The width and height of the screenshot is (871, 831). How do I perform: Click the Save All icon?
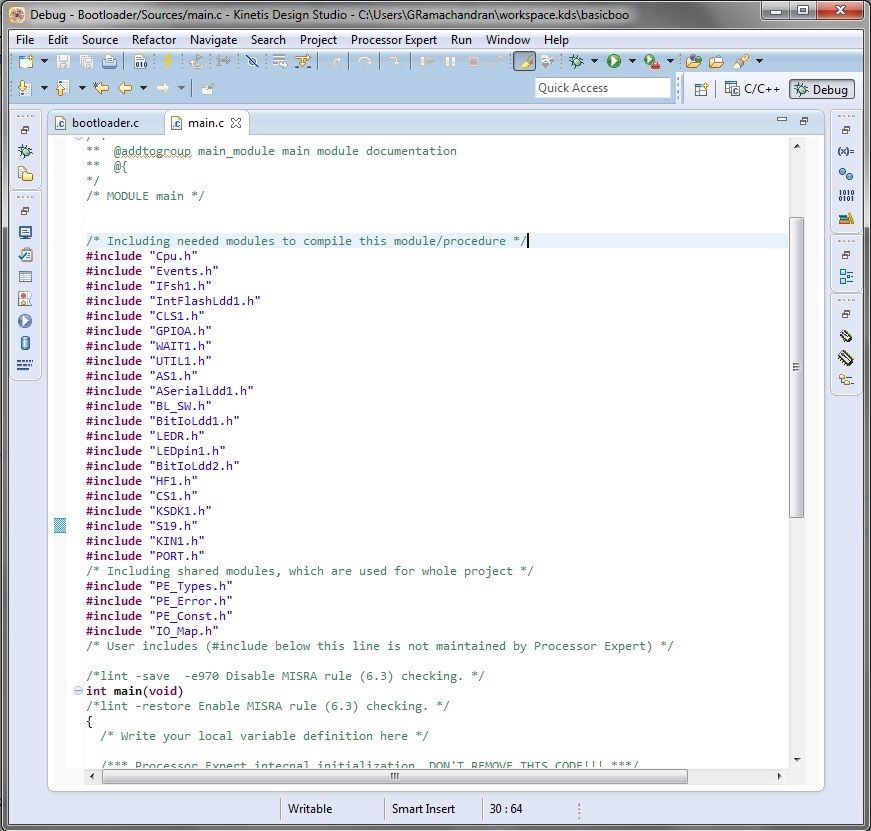pos(86,62)
